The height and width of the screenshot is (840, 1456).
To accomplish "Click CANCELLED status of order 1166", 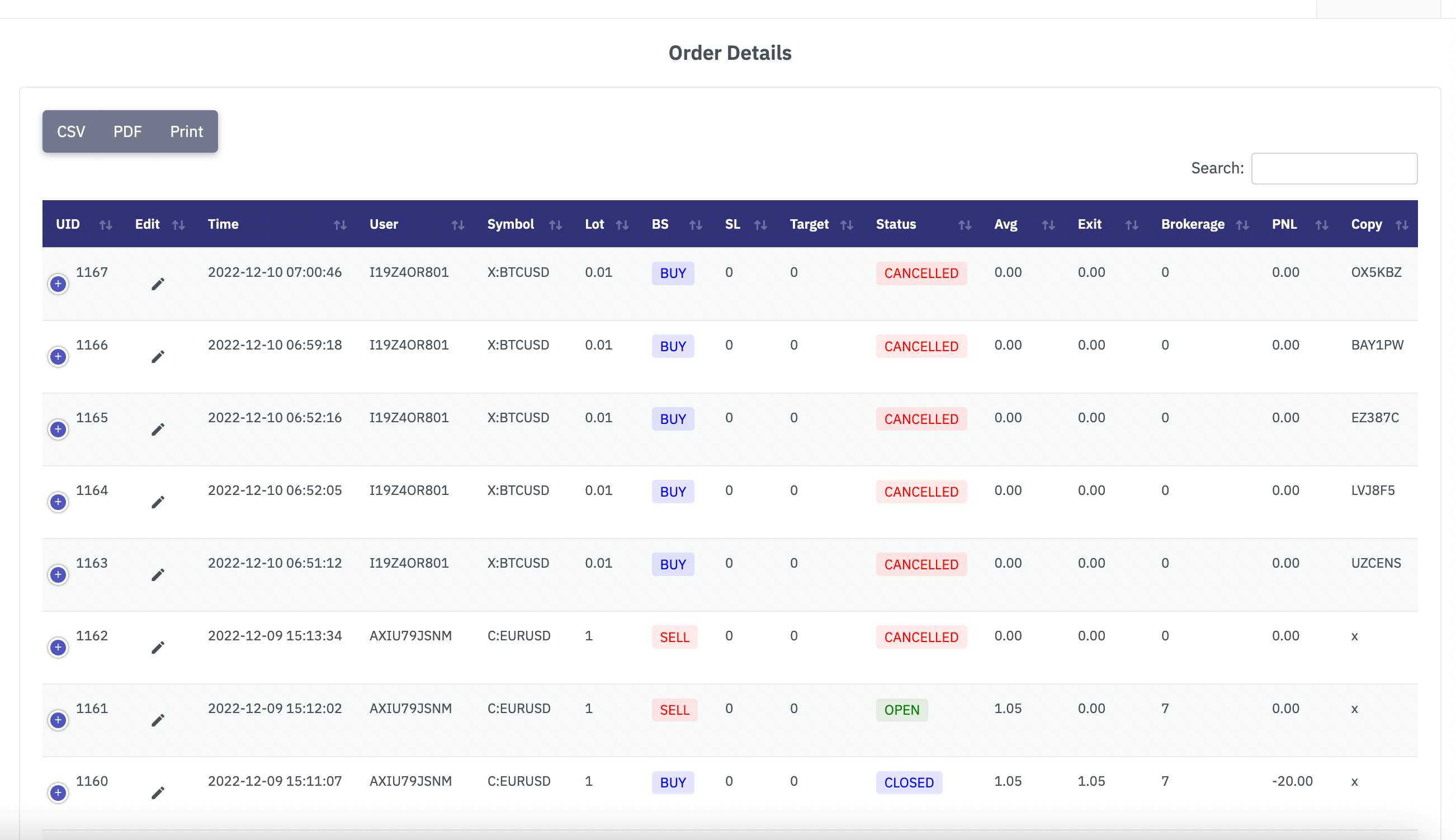I will click(x=921, y=346).
